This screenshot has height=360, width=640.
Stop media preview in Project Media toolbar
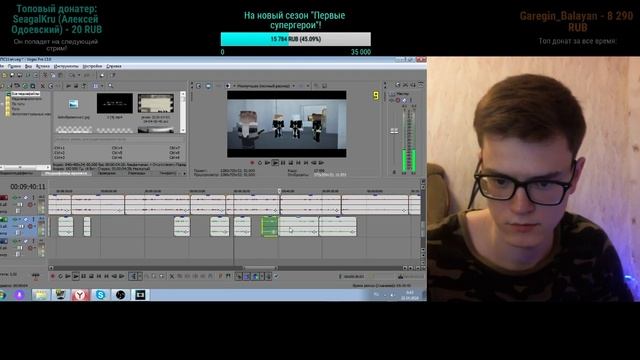(x=76, y=86)
